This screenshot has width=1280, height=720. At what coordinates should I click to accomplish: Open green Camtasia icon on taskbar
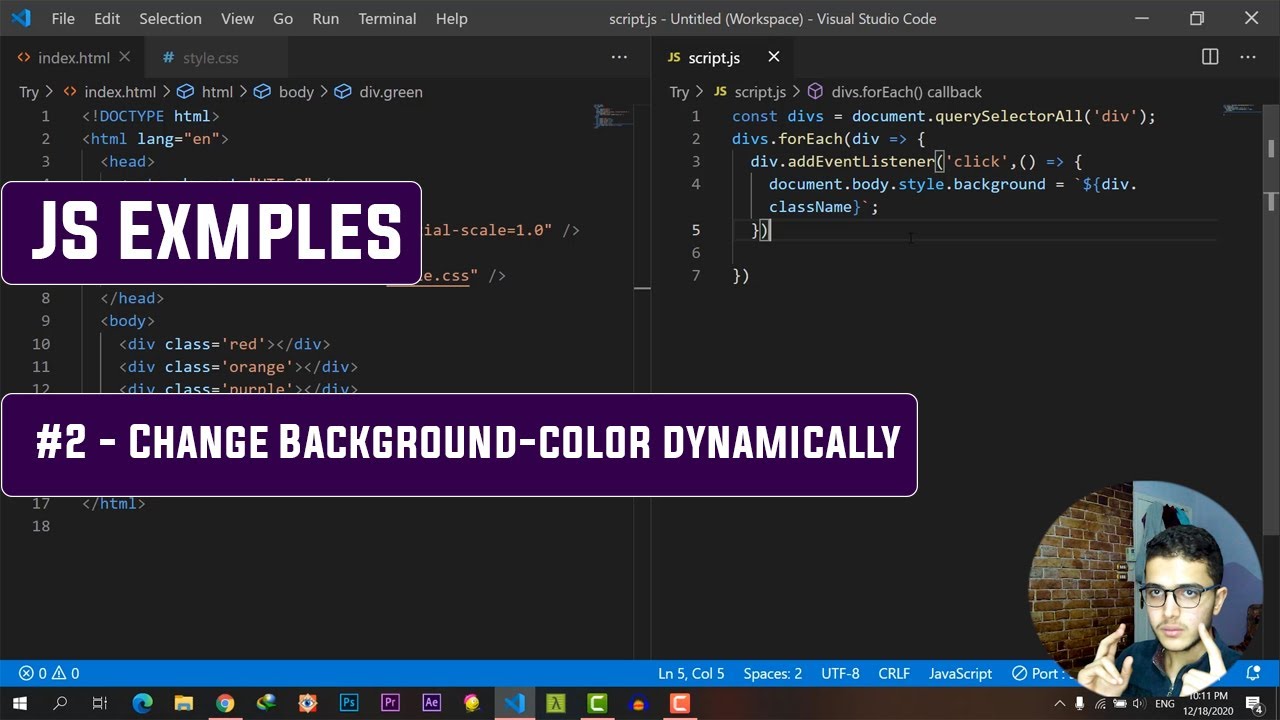point(597,703)
